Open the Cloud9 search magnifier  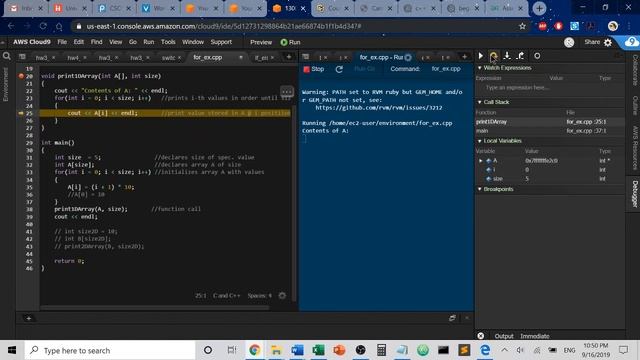tap(7, 56)
